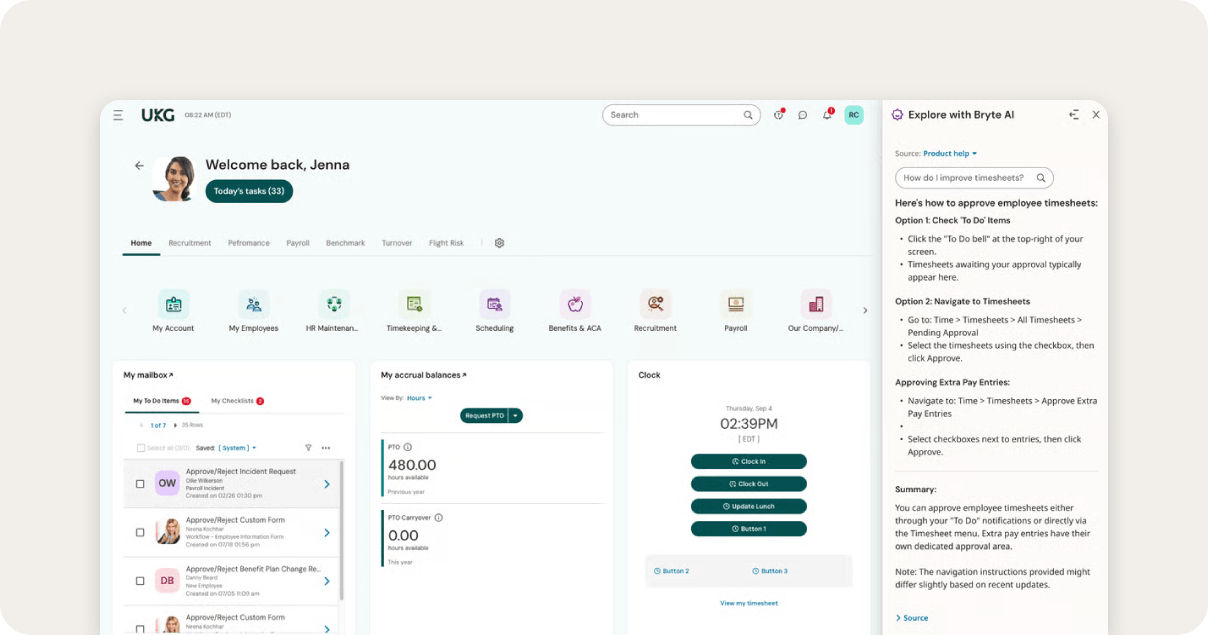Click the Request PTO button

[484, 415]
